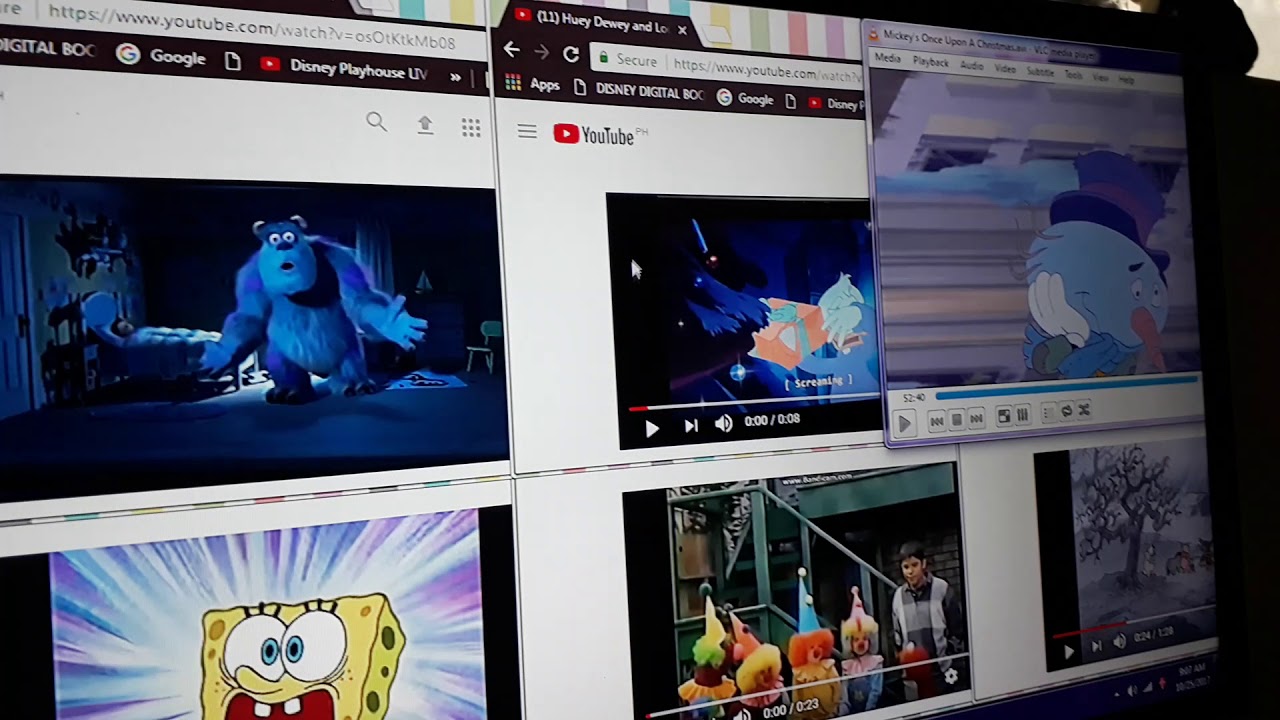Reload the Huey Dewey YouTube page

point(571,55)
